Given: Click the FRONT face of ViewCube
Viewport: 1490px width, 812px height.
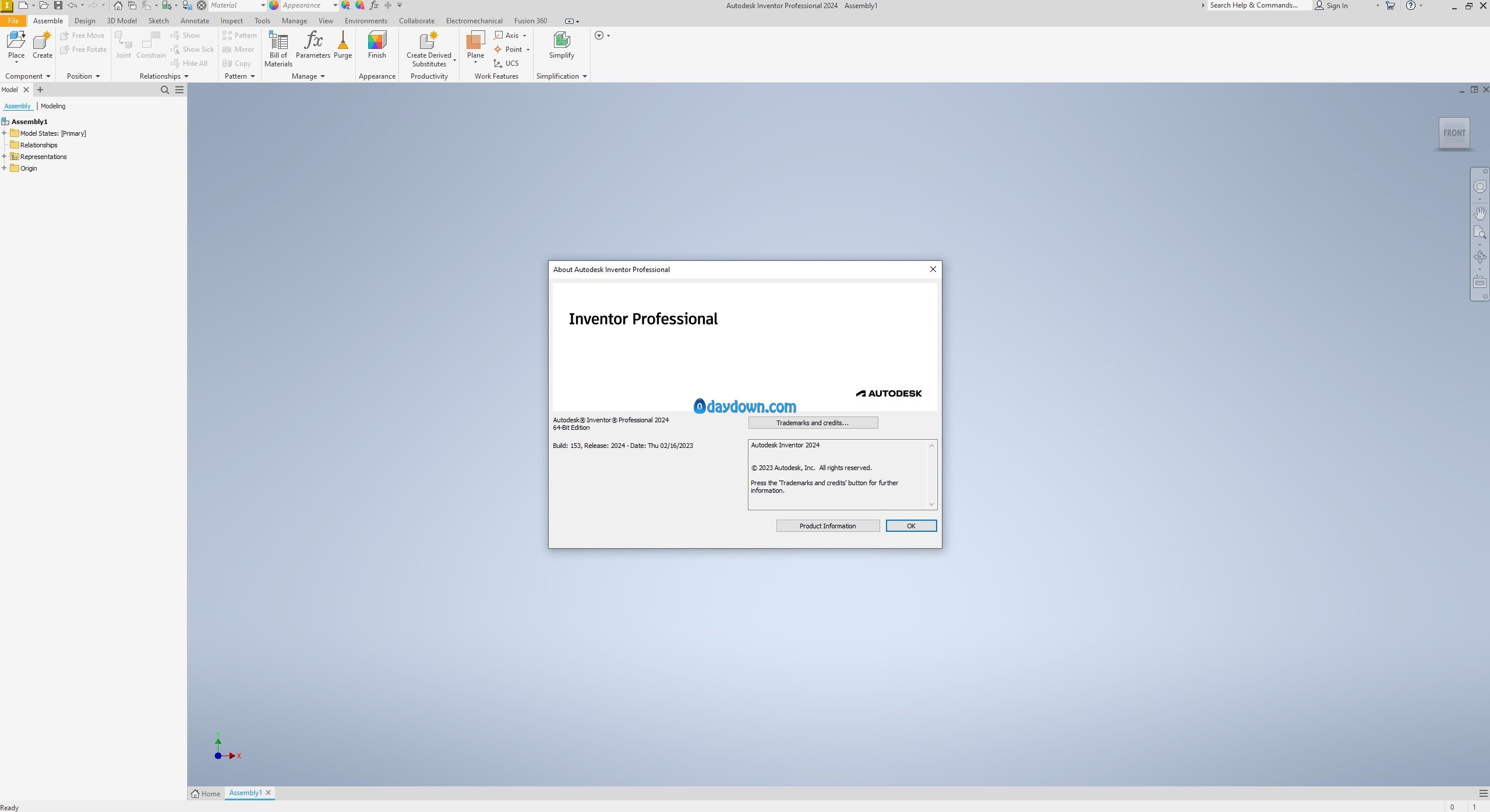Looking at the screenshot, I should 1454,133.
